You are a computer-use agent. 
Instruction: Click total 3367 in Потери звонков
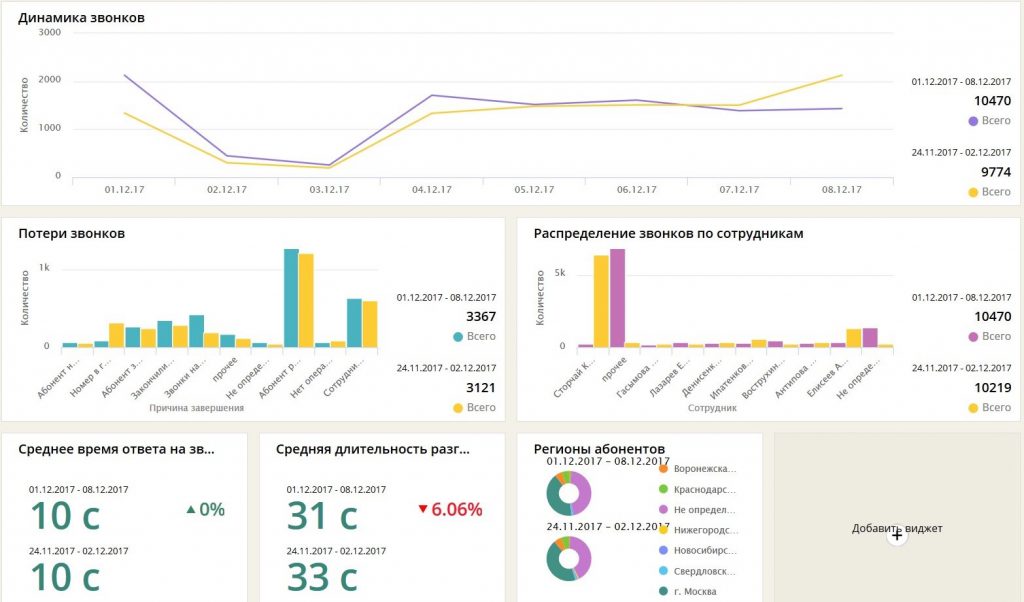coord(481,317)
